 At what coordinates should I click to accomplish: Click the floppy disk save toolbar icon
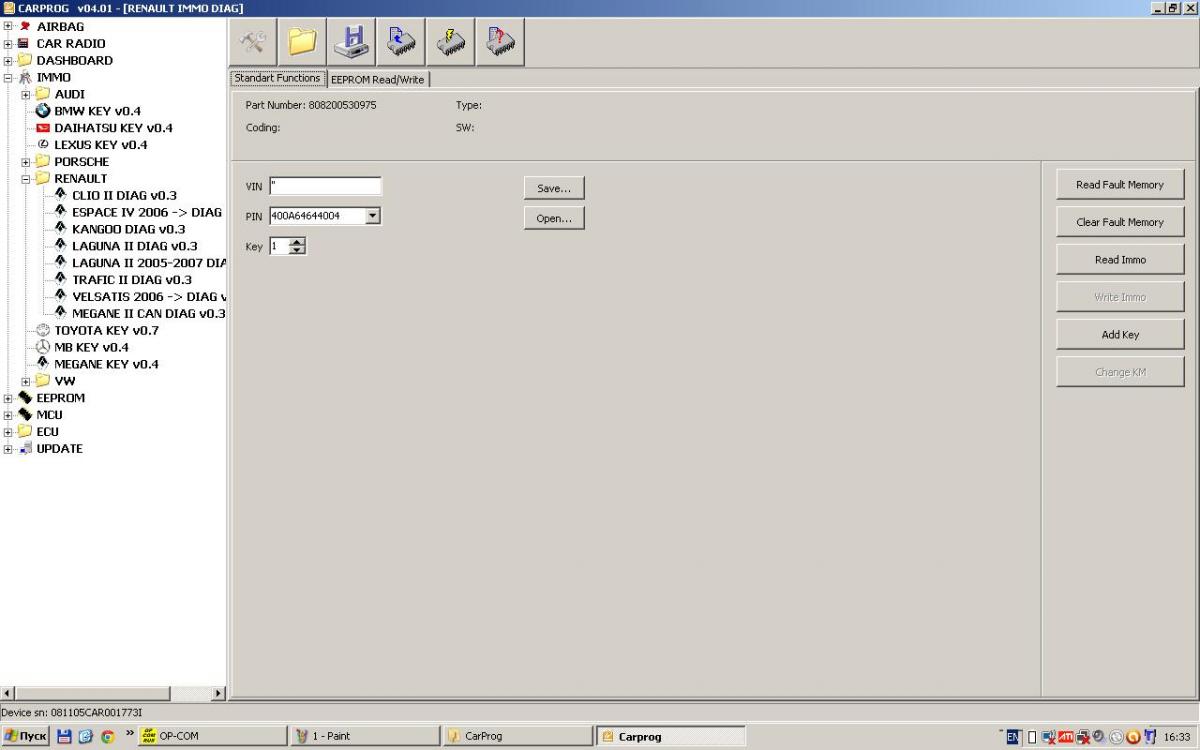351,42
